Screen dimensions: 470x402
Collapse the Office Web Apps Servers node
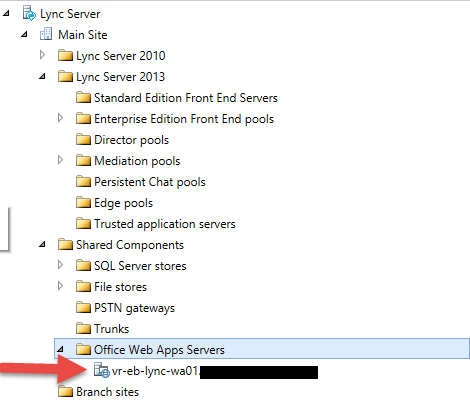(60, 350)
